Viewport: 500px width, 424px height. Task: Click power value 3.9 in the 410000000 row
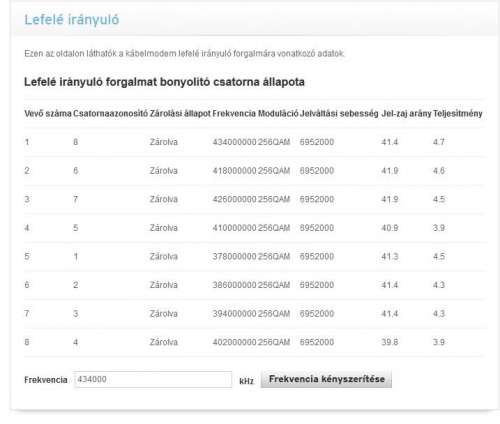(x=439, y=228)
